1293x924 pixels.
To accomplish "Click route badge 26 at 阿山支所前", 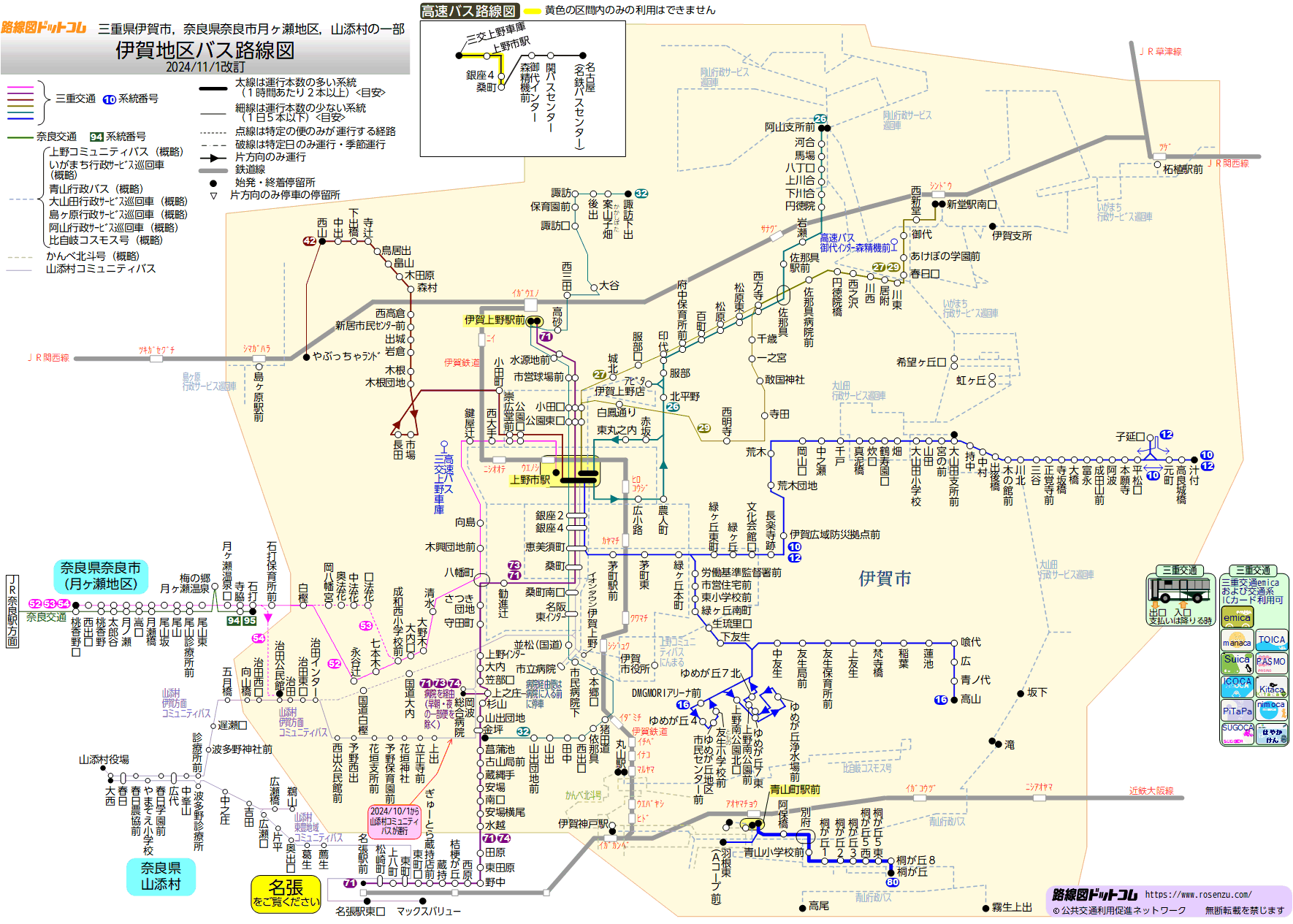I will pos(820,118).
